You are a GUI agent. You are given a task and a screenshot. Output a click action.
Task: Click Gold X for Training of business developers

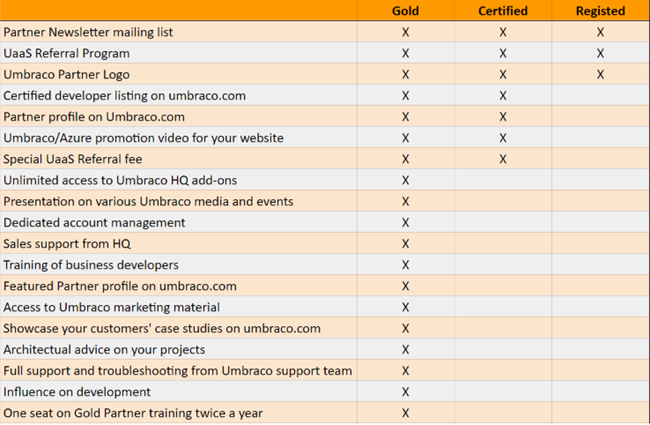405,265
